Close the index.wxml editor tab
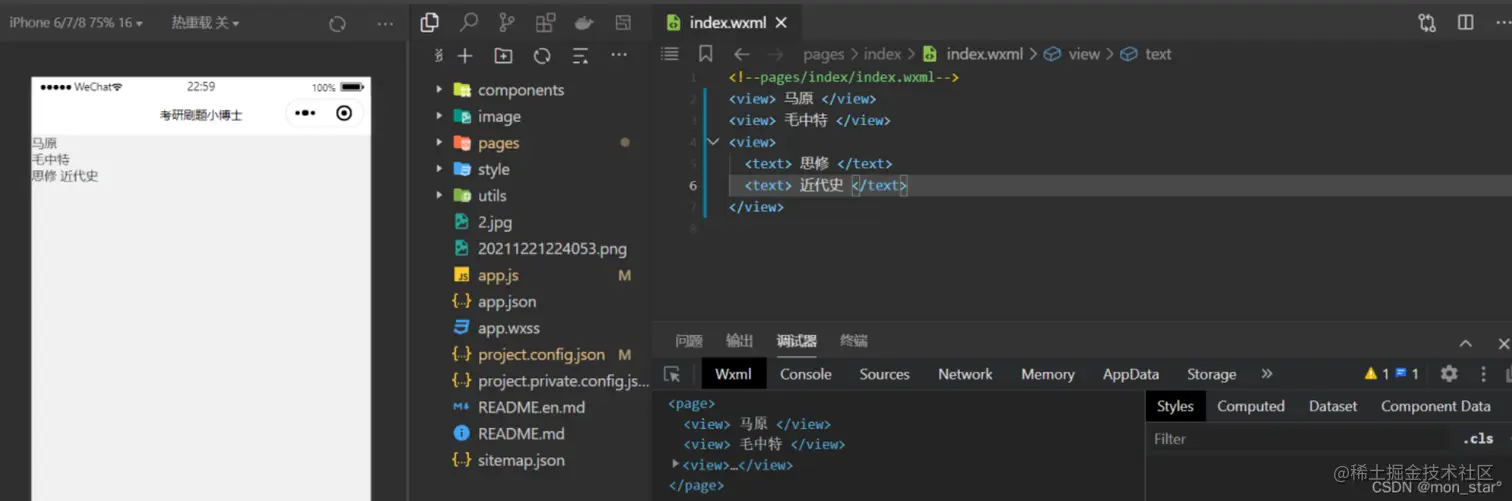 pos(781,22)
